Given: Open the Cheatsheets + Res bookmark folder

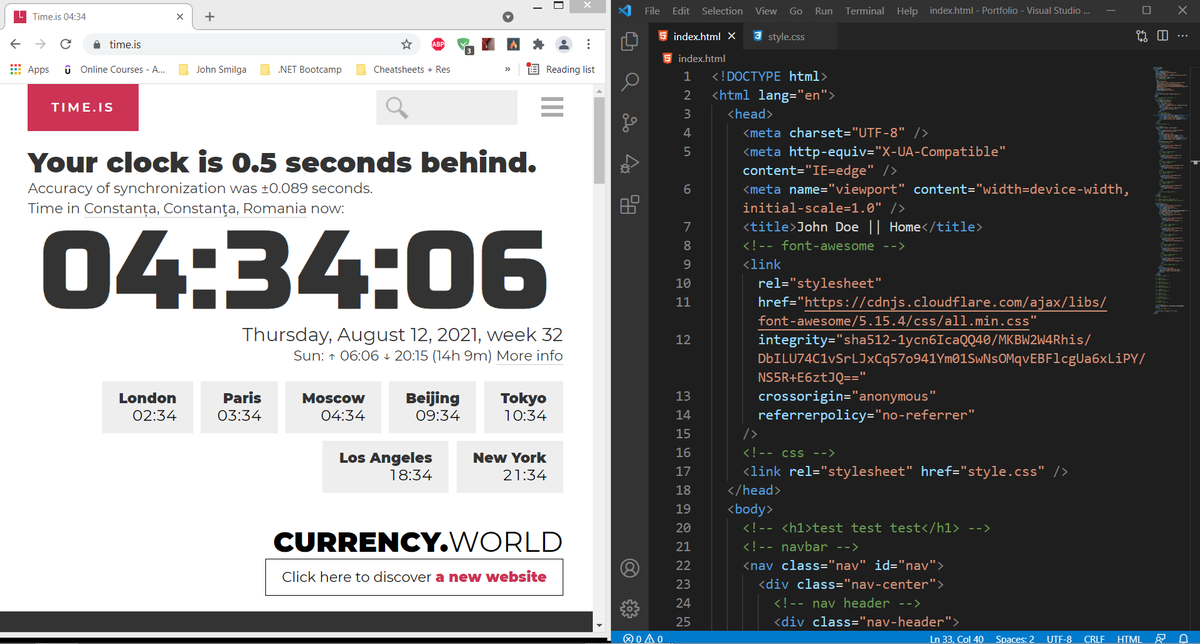Looking at the screenshot, I should point(402,69).
